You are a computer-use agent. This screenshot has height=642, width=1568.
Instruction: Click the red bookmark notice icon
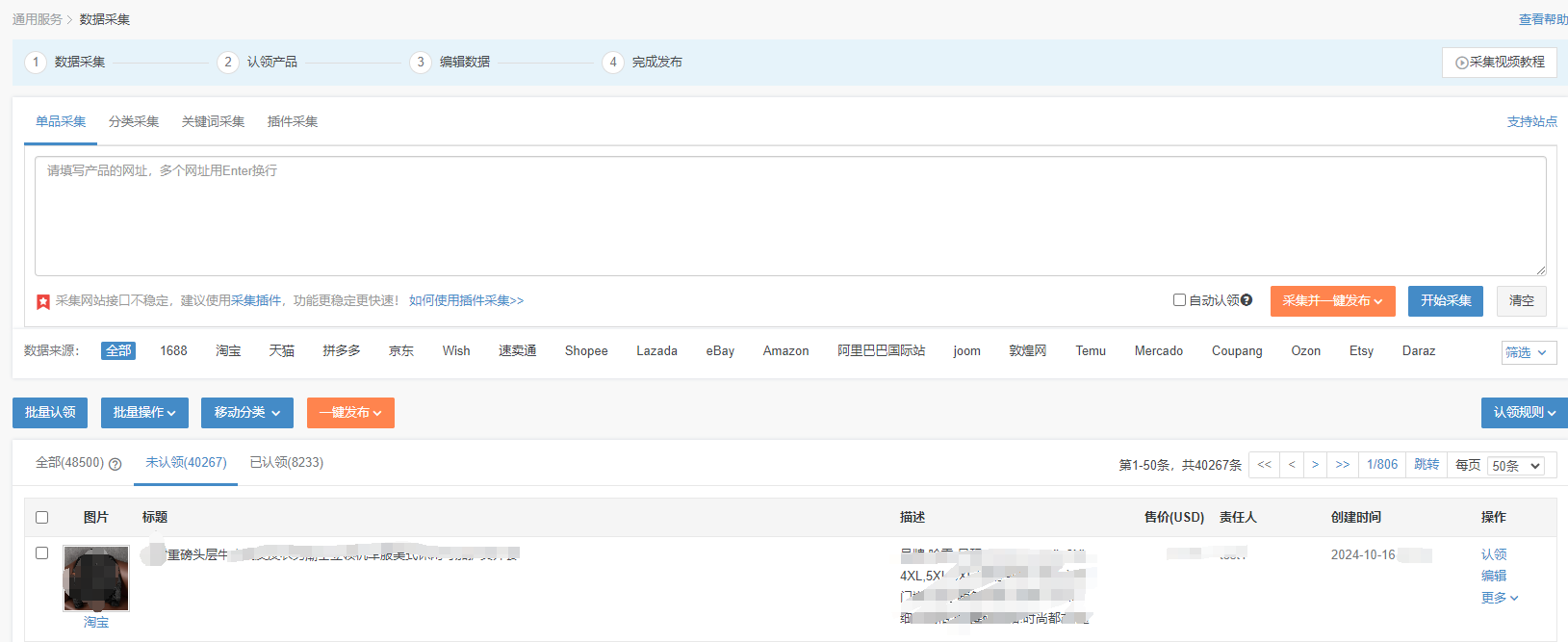tap(43, 301)
